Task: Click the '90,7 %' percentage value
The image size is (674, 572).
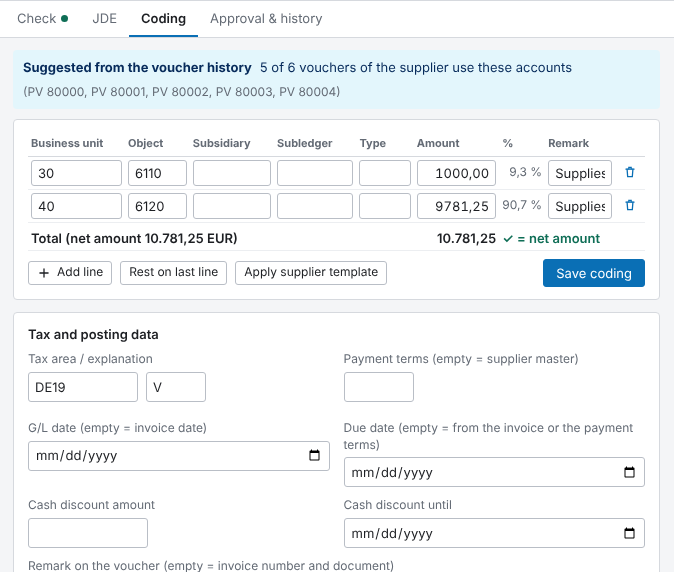Action: click(x=521, y=205)
